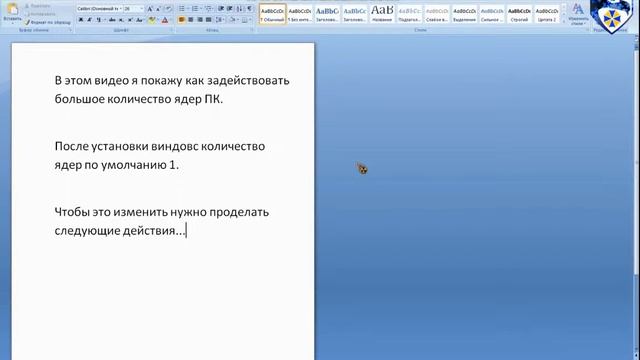Center the paragraph text
Viewport: 640px width, 360px height.
[191, 20]
